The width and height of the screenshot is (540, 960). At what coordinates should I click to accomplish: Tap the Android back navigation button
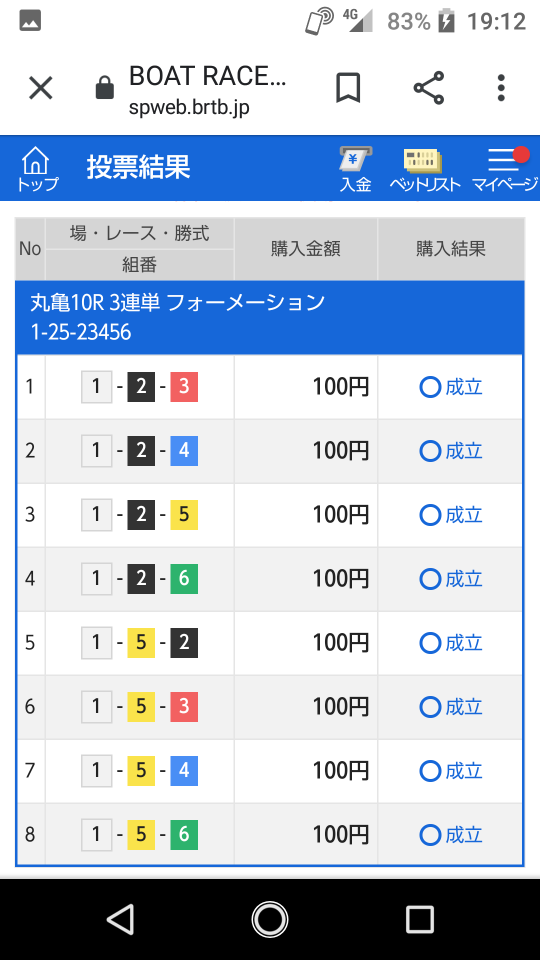(x=121, y=919)
